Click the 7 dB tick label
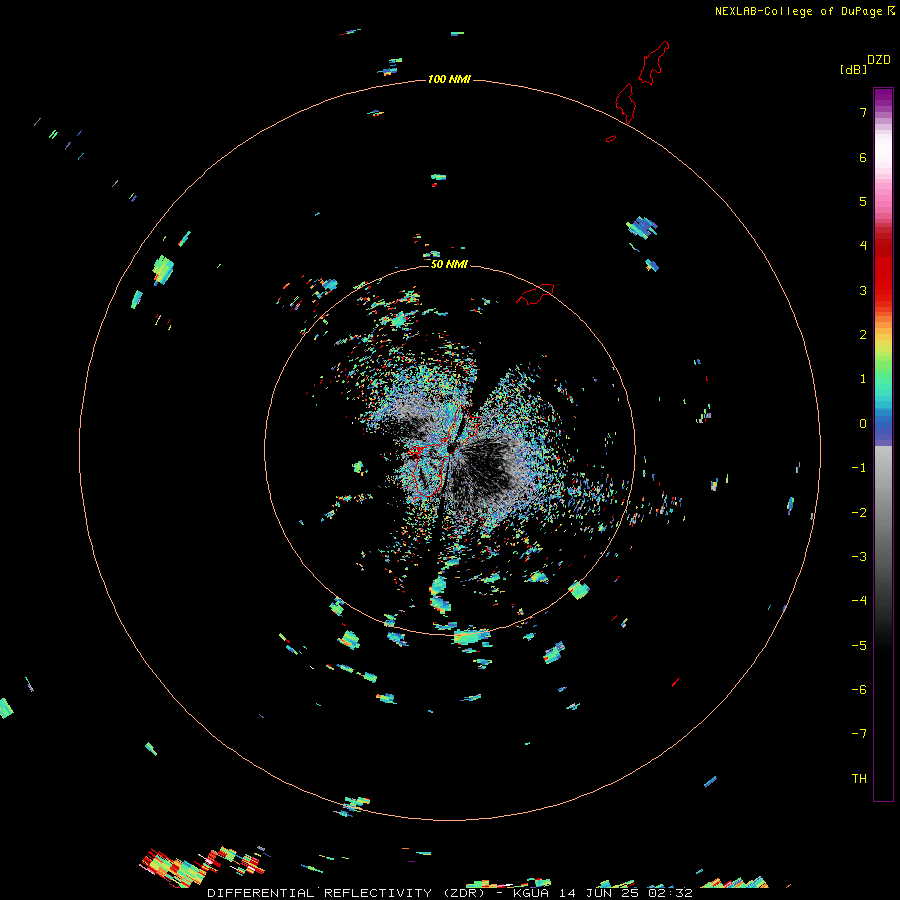This screenshot has width=900, height=900. coord(863,112)
